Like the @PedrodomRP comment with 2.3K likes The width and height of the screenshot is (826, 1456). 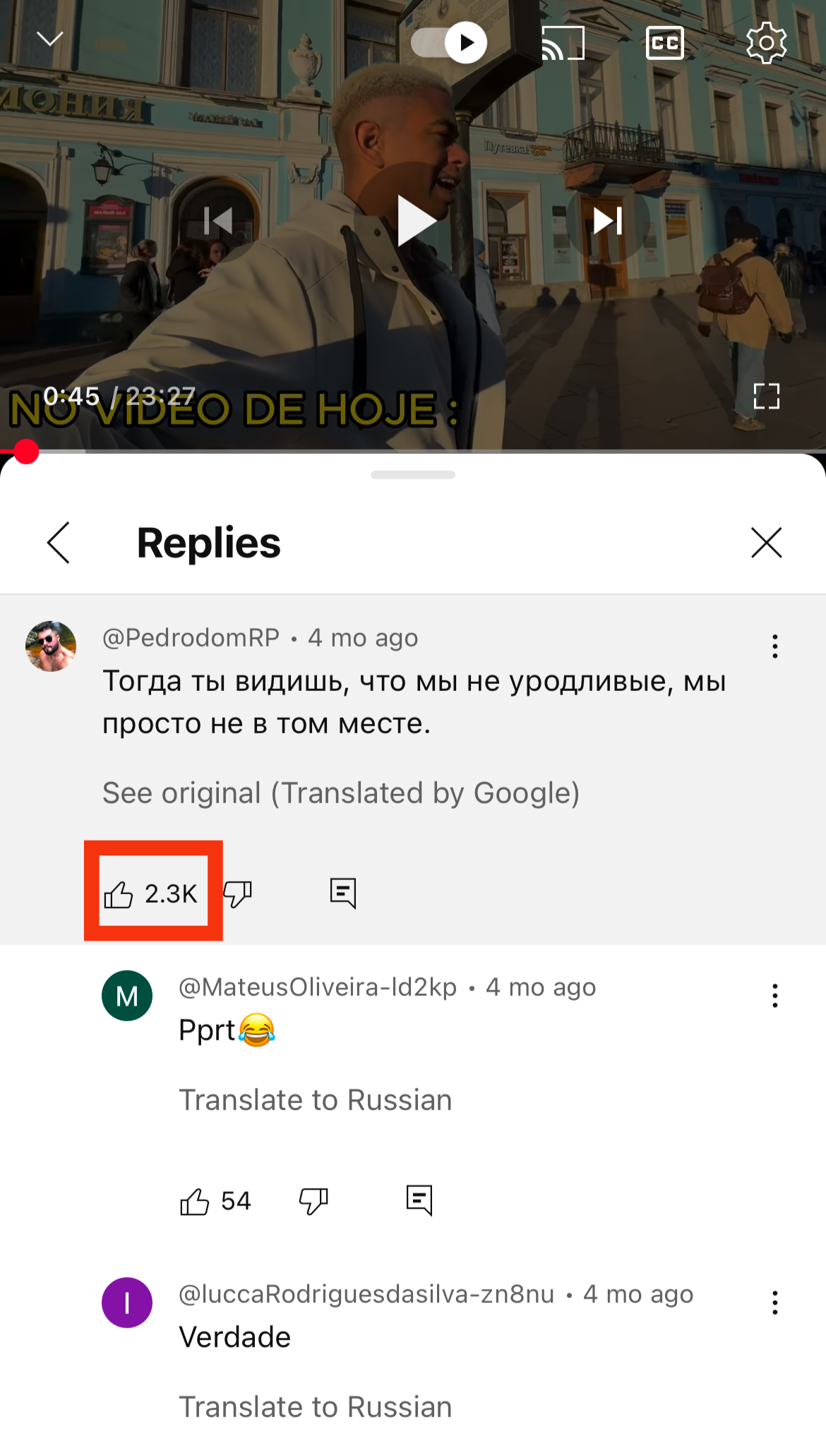[150, 894]
